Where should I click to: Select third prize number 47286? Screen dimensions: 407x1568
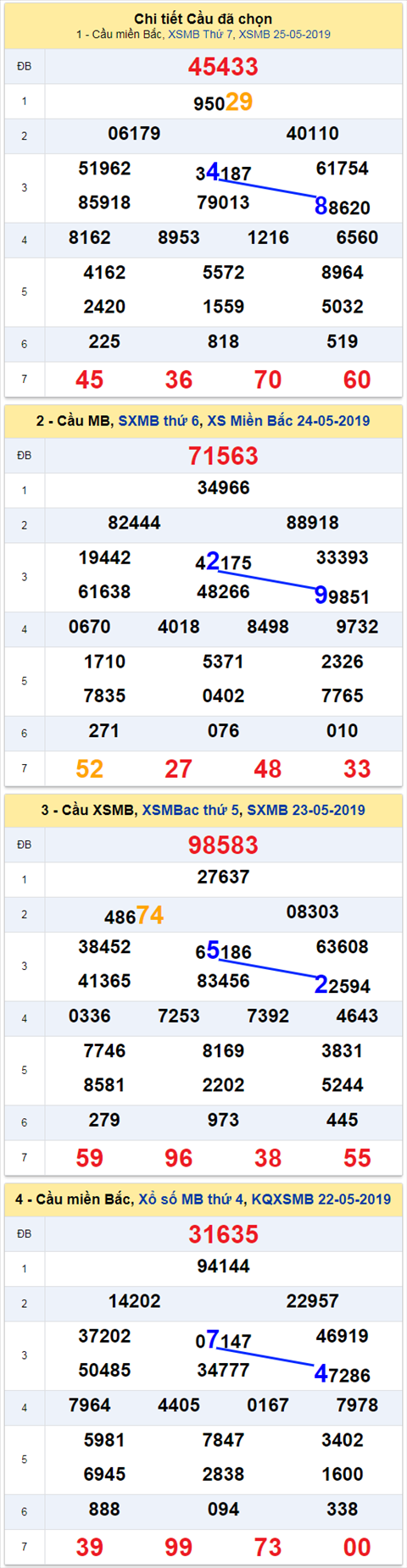[x=343, y=1374]
